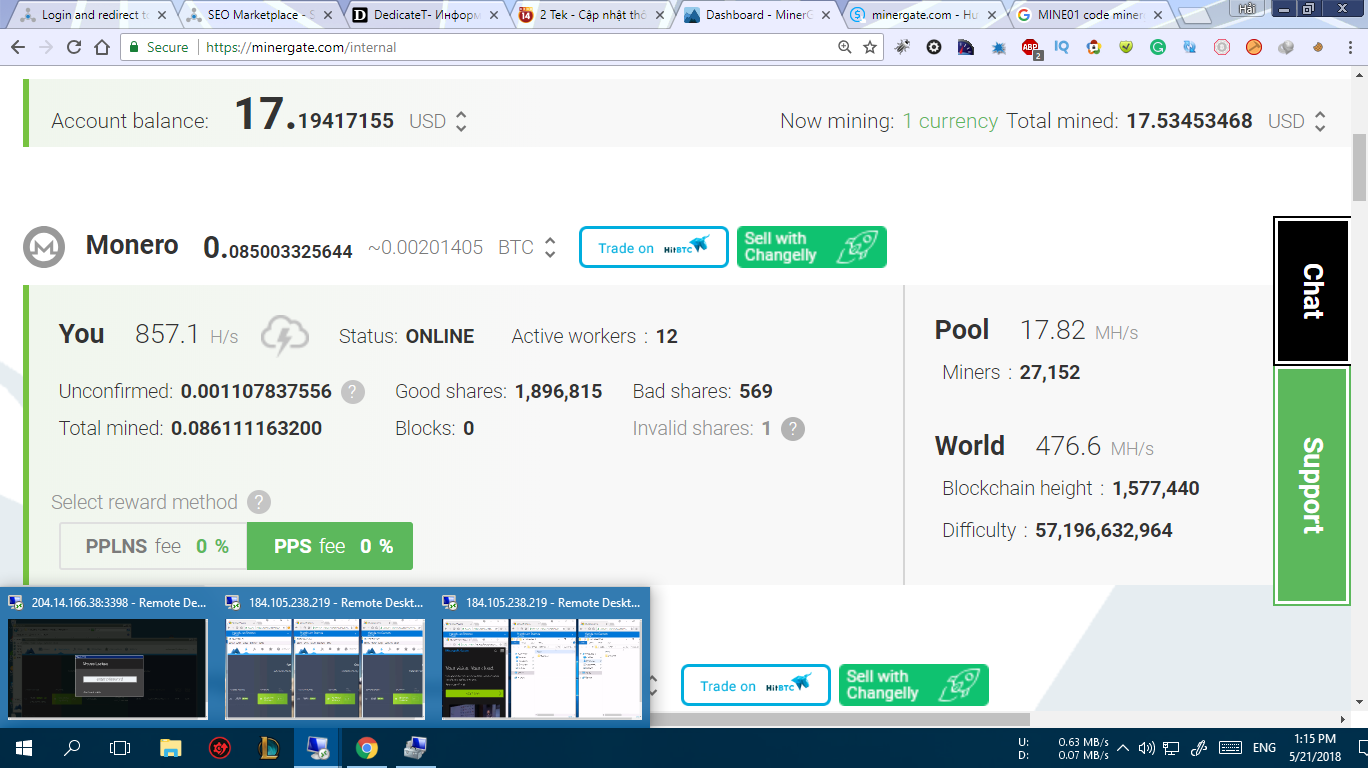Select the PPS fee reward method
The height and width of the screenshot is (768, 1368).
coord(330,546)
